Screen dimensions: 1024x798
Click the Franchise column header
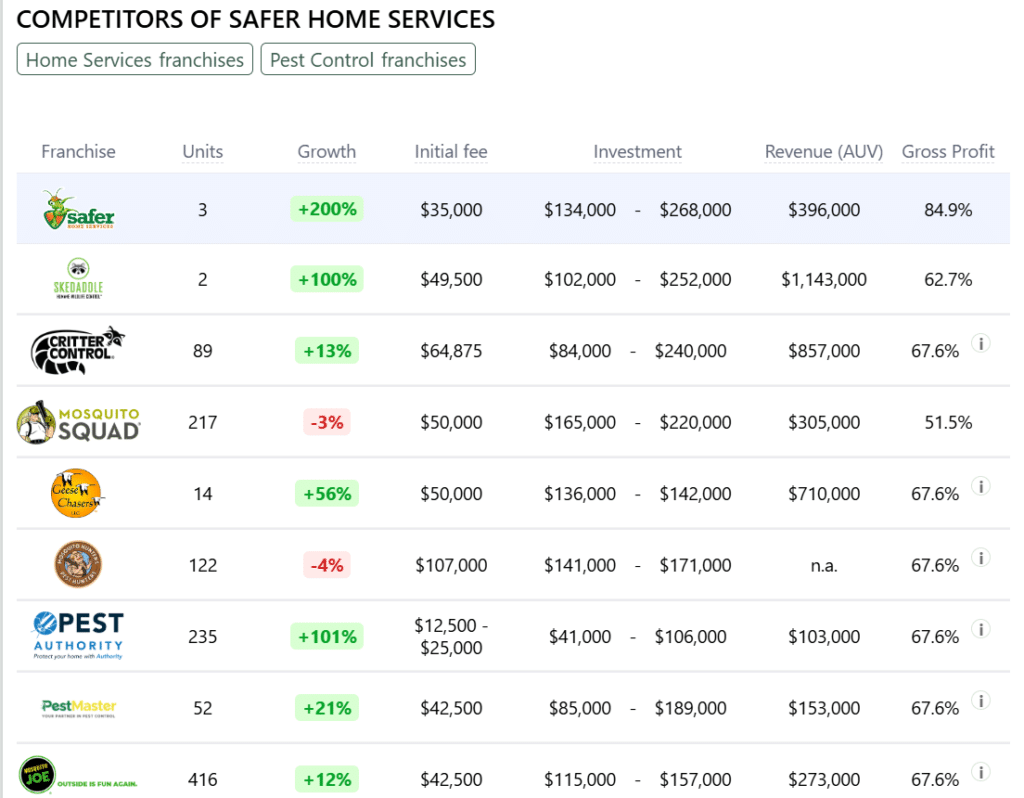click(x=78, y=152)
